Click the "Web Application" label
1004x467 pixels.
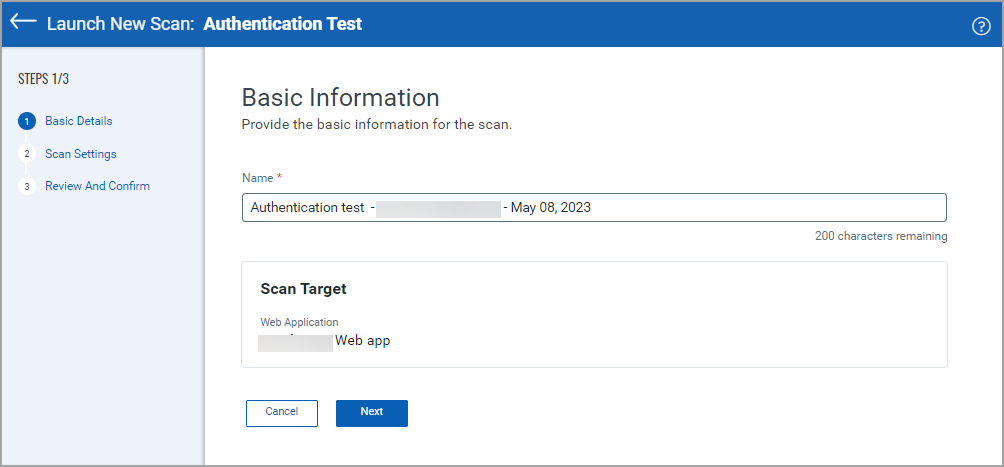pyautogui.click(x=299, y=322)
